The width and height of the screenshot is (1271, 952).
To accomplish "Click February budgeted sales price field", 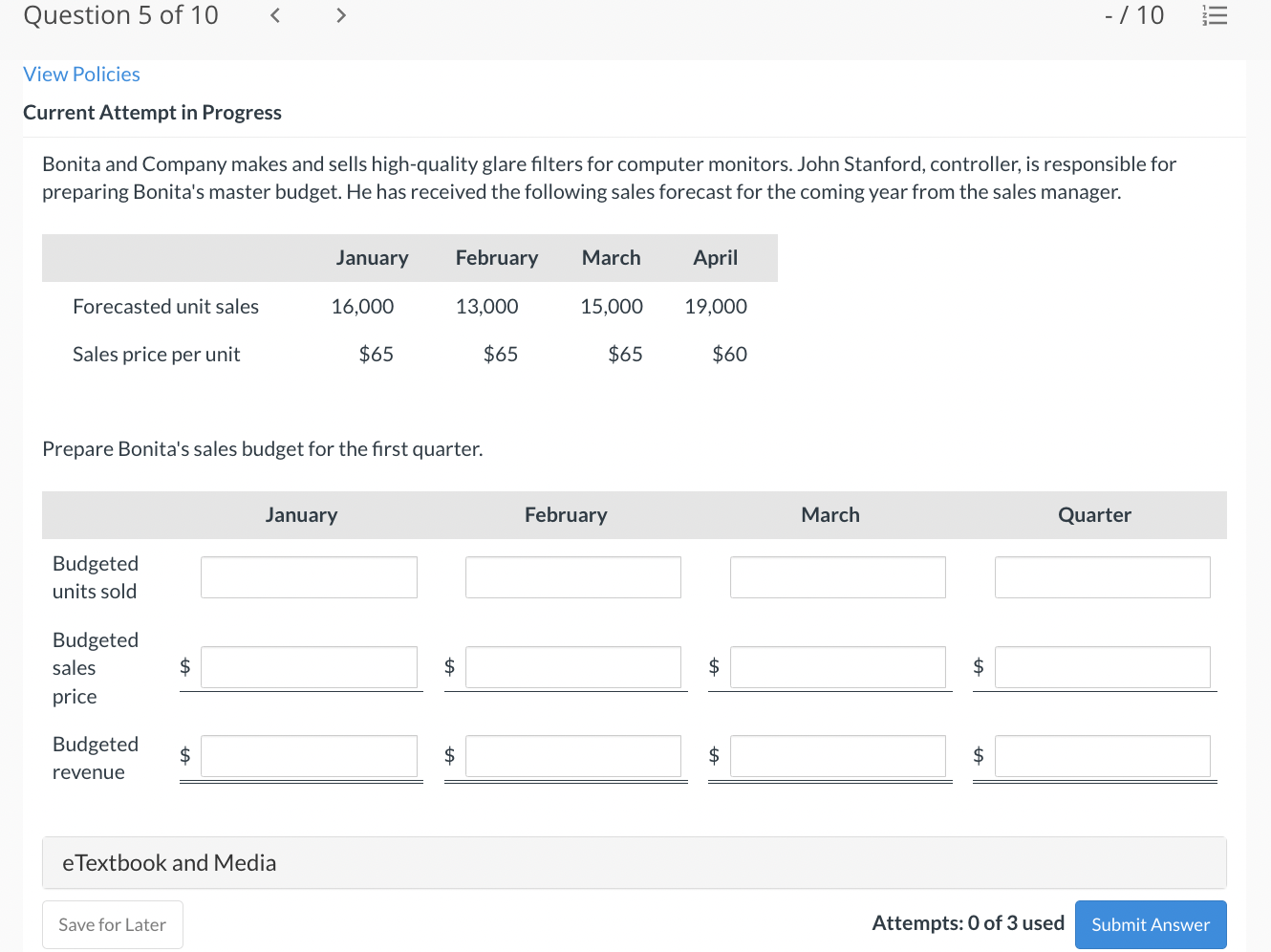I will click(x=573, y=667).
